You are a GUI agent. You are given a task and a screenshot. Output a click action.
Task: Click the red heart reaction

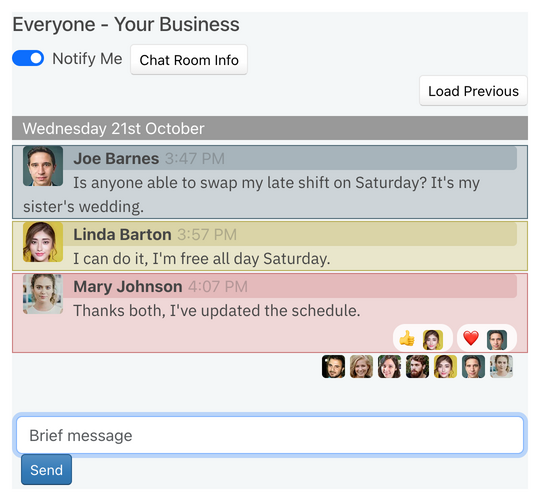click(x=471, y=338)
